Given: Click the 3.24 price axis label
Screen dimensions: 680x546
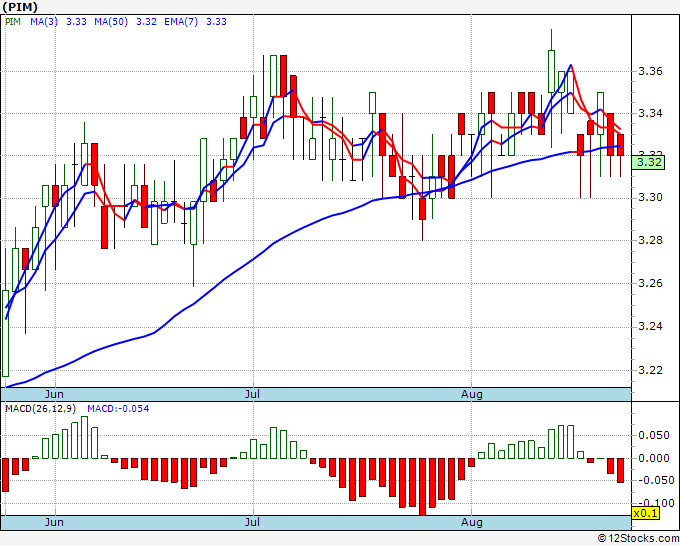Looking at the screenshot, I should 651,326.
